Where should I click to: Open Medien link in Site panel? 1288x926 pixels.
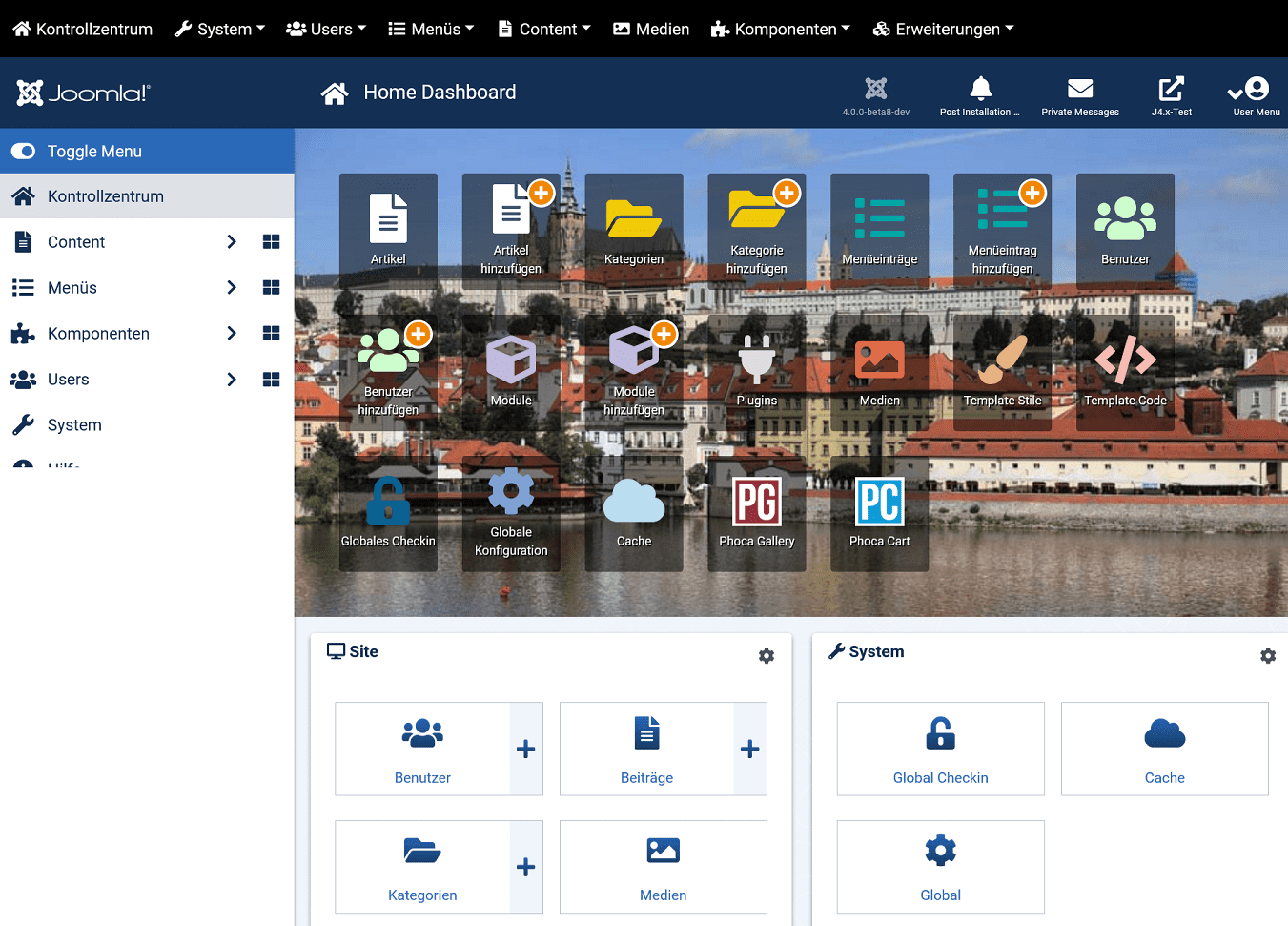(x=664, y=867)
